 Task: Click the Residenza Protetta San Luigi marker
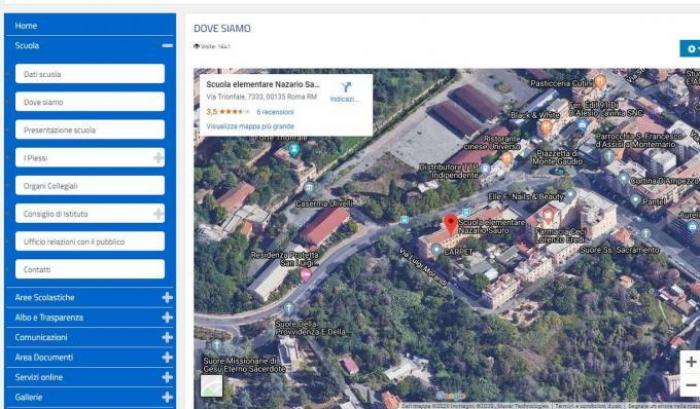(x=305, y=274)
